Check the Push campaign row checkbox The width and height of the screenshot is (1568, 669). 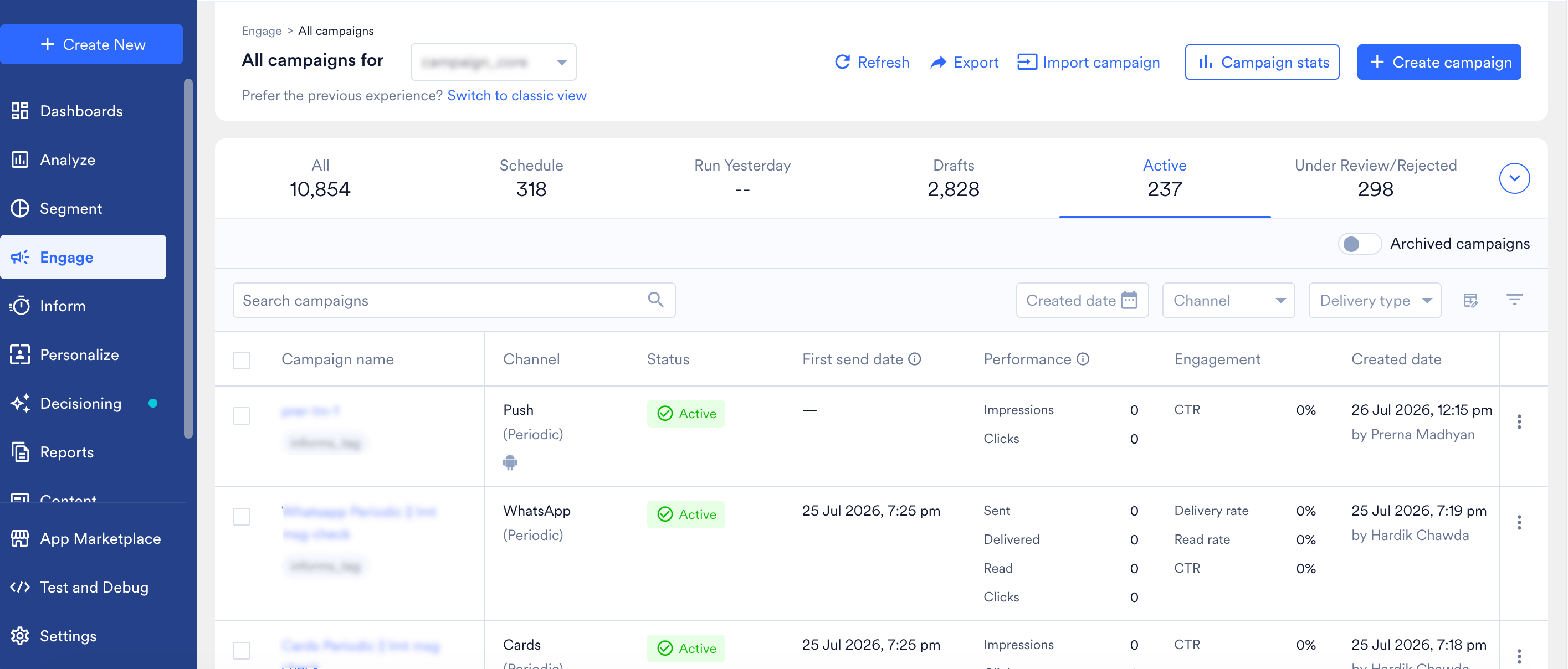pos(242,416)
